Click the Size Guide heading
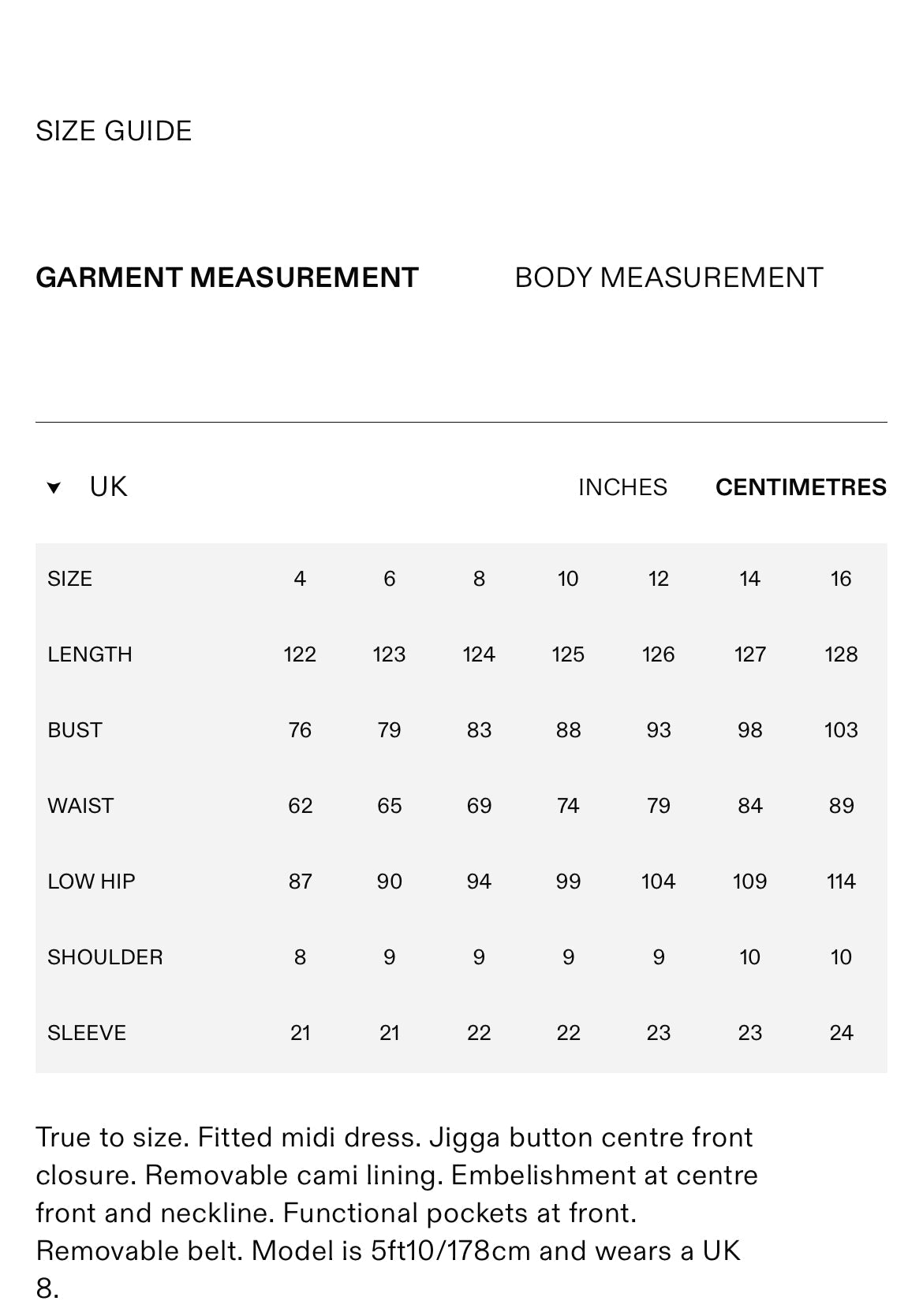This screenshot has width=923, height=1316. pos(114,131)
